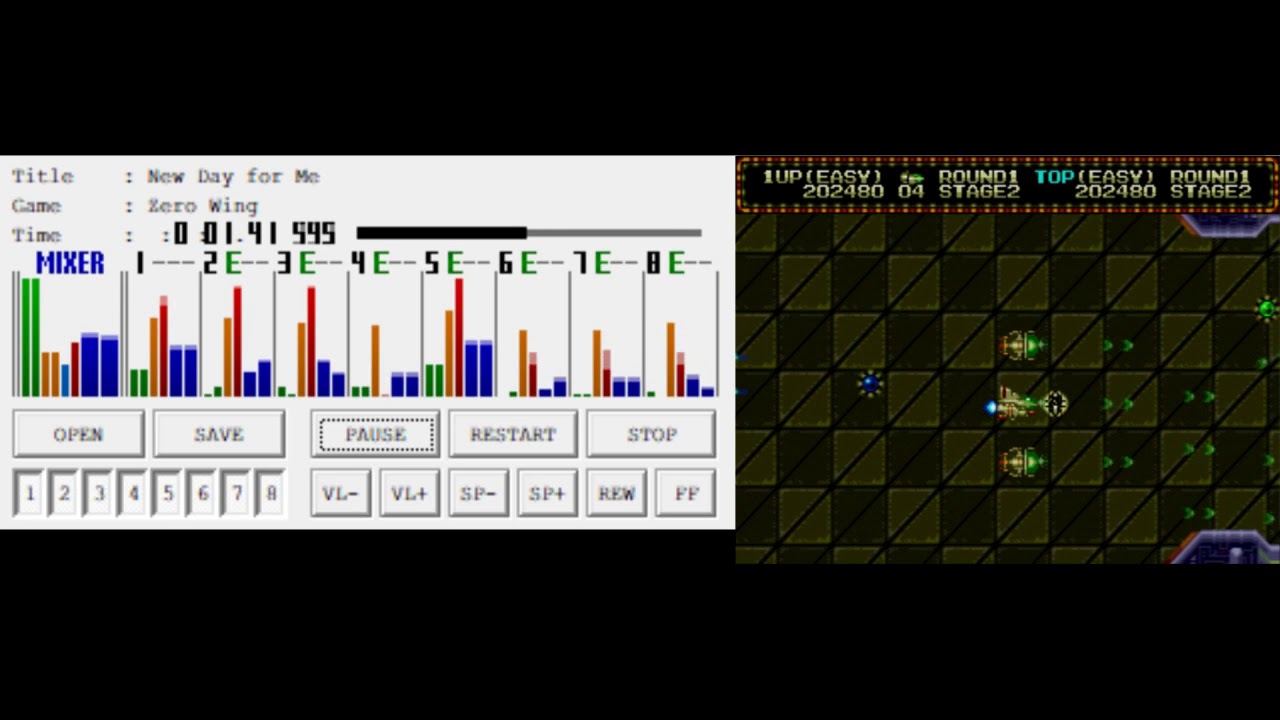This screenshot has height=720, width=1280.
Task: Click the blue spiked mine enemy
Action: (x=870, y=383)
